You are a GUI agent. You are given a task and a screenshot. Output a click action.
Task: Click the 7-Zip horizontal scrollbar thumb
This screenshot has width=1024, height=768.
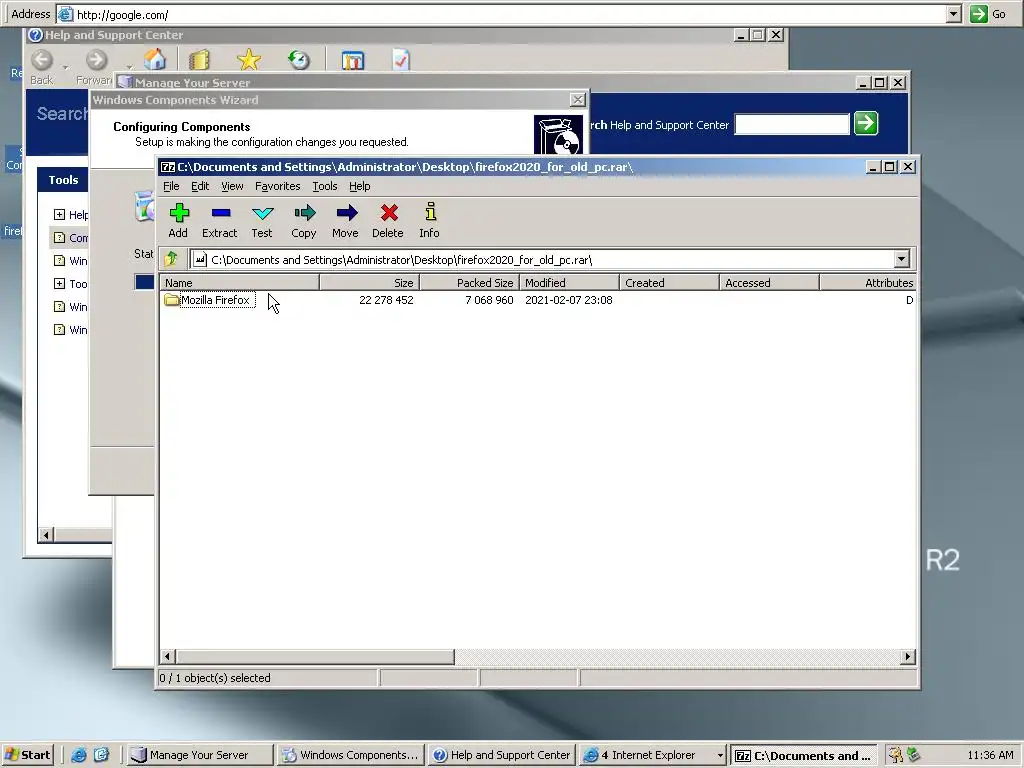pos(315,656)
